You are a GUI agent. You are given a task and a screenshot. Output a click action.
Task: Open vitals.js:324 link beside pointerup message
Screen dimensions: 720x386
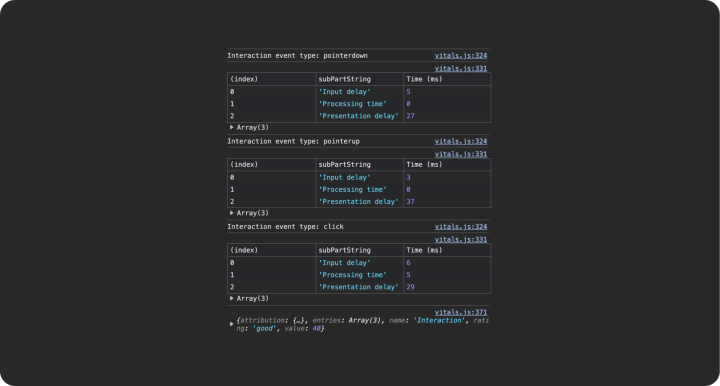[461, 141]
